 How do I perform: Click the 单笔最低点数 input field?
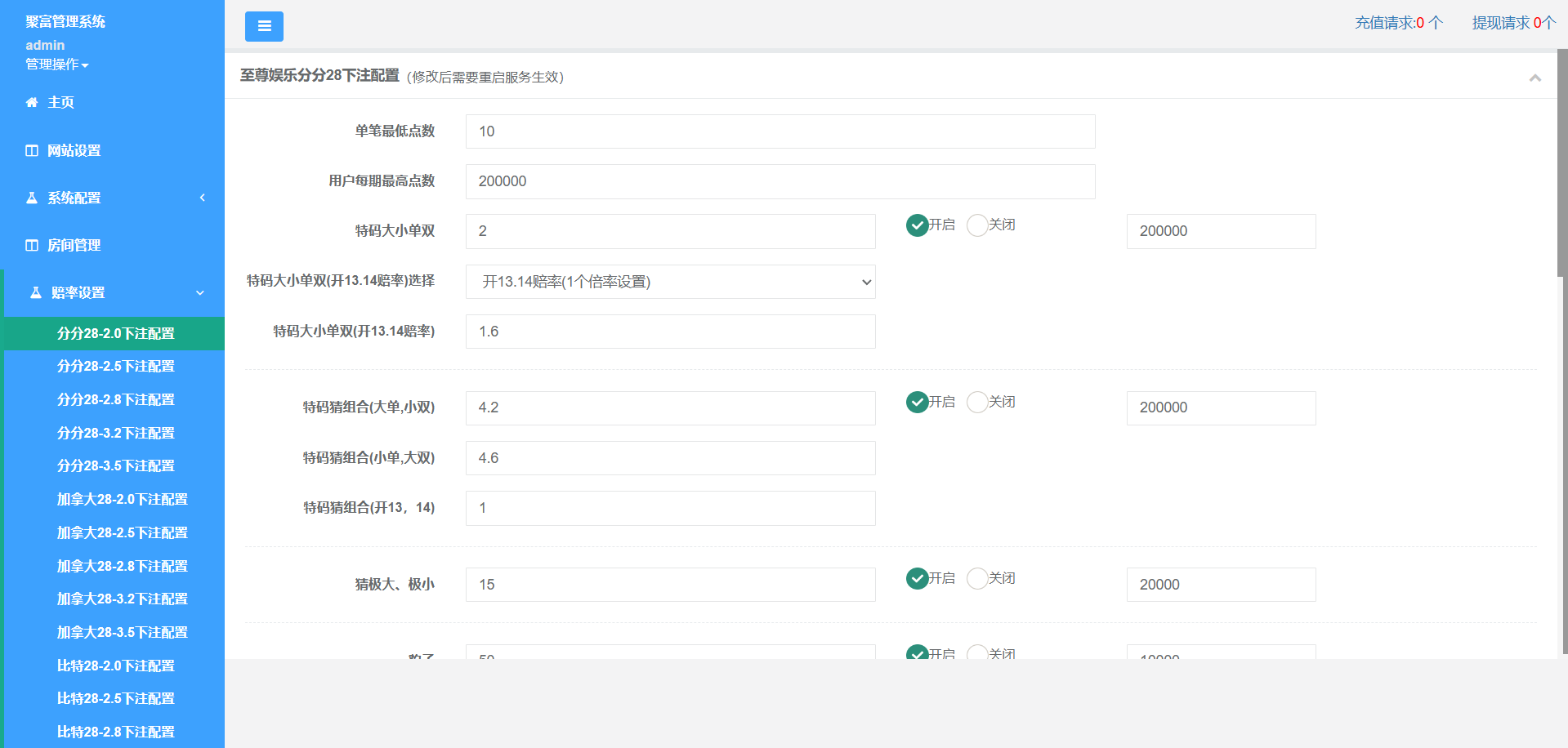click(780, 131)
